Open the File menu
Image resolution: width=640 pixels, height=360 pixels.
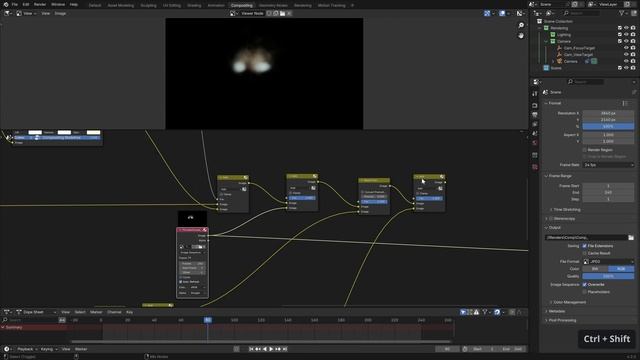tap(15, 4)
